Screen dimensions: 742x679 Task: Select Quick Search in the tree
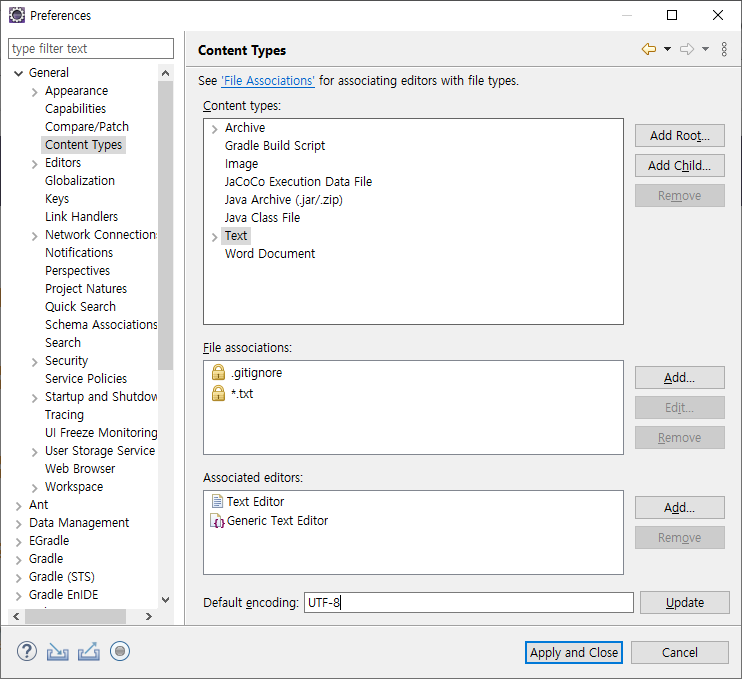(x=80, y=307)
